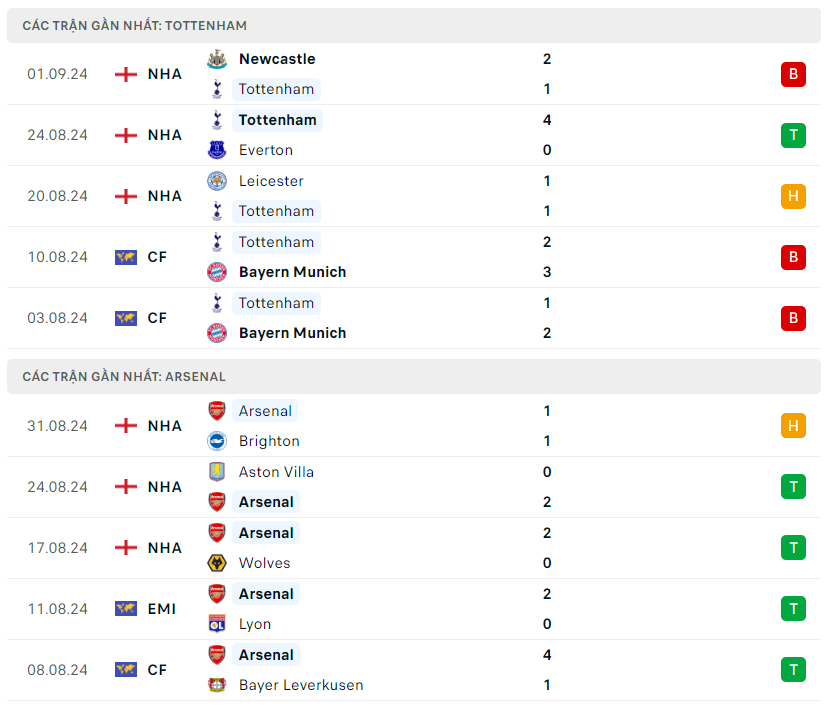Click the Wolves club crest icon

point(217,563)
